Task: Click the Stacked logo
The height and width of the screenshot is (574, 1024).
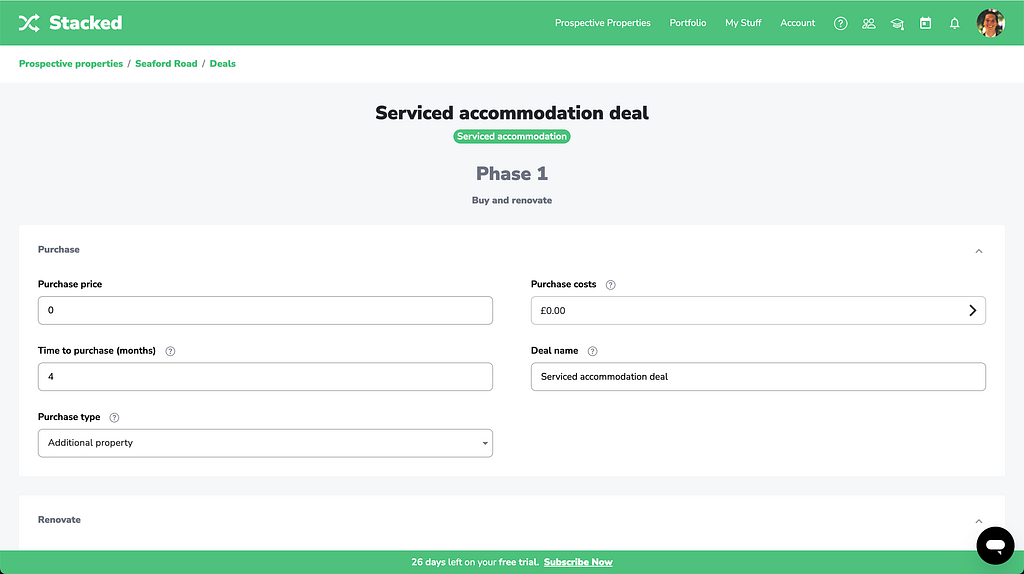Action: click(x=70, y=23)
